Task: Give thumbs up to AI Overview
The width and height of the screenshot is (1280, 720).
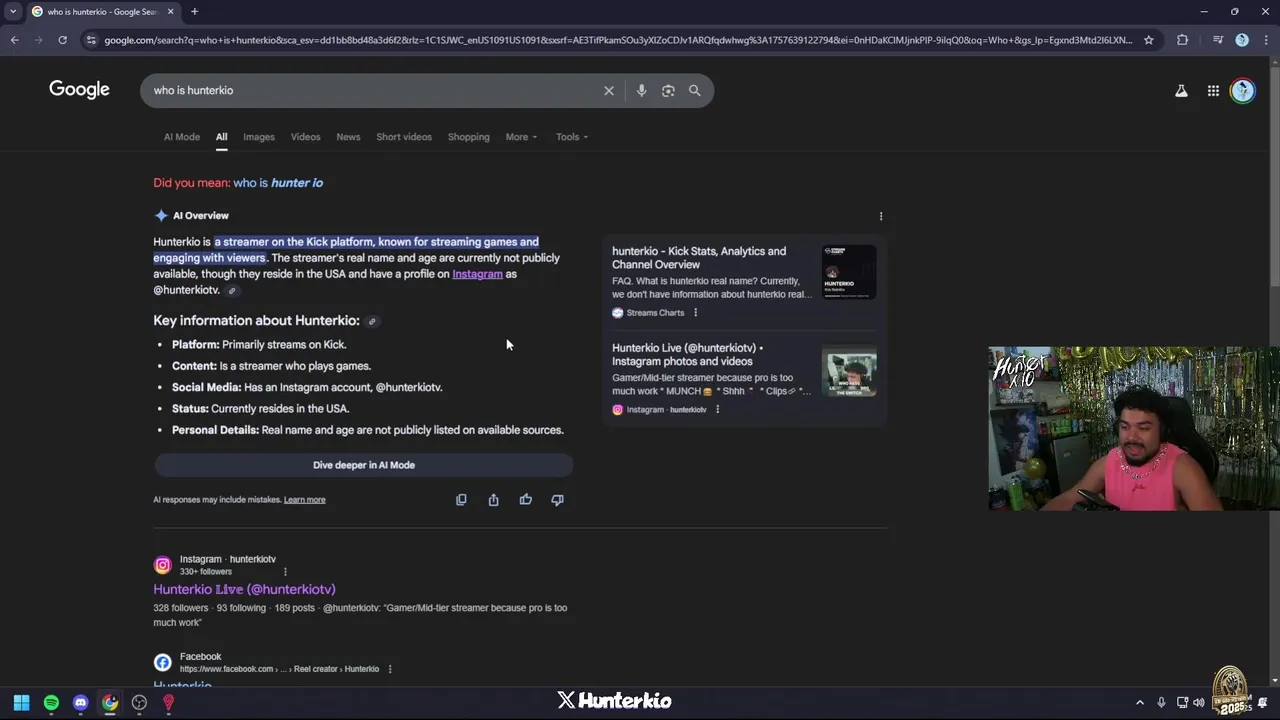Action: [525, 500]
